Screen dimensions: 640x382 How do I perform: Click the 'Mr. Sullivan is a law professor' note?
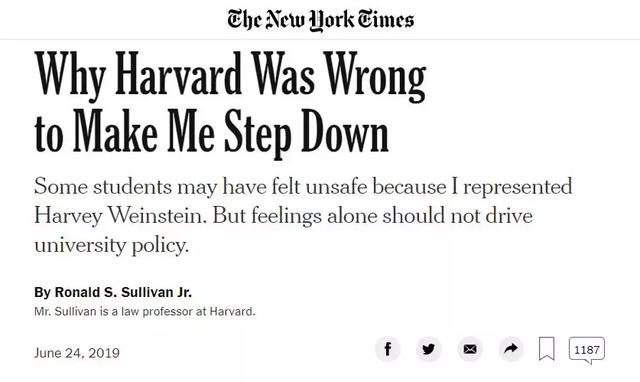click(x=145, y=311)
